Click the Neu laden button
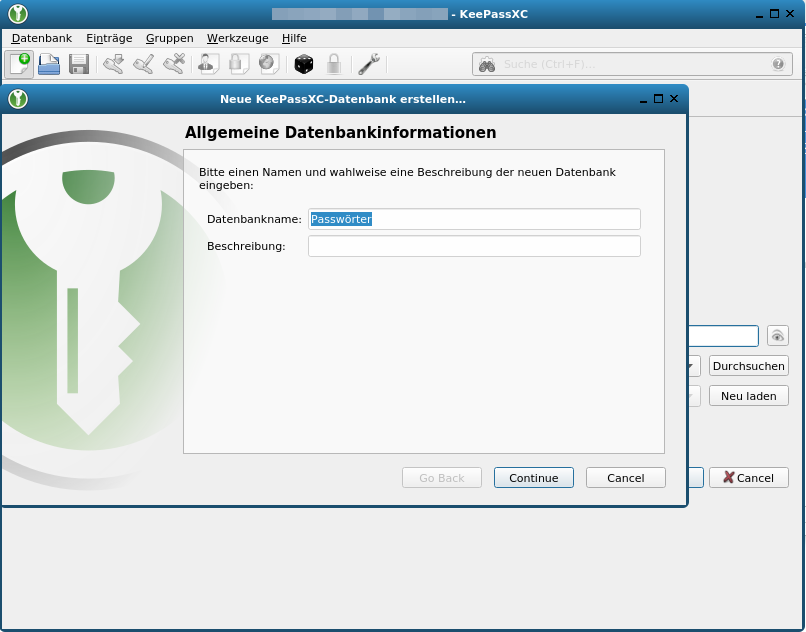Screen dimensions: 806x632 click(748, 395)
